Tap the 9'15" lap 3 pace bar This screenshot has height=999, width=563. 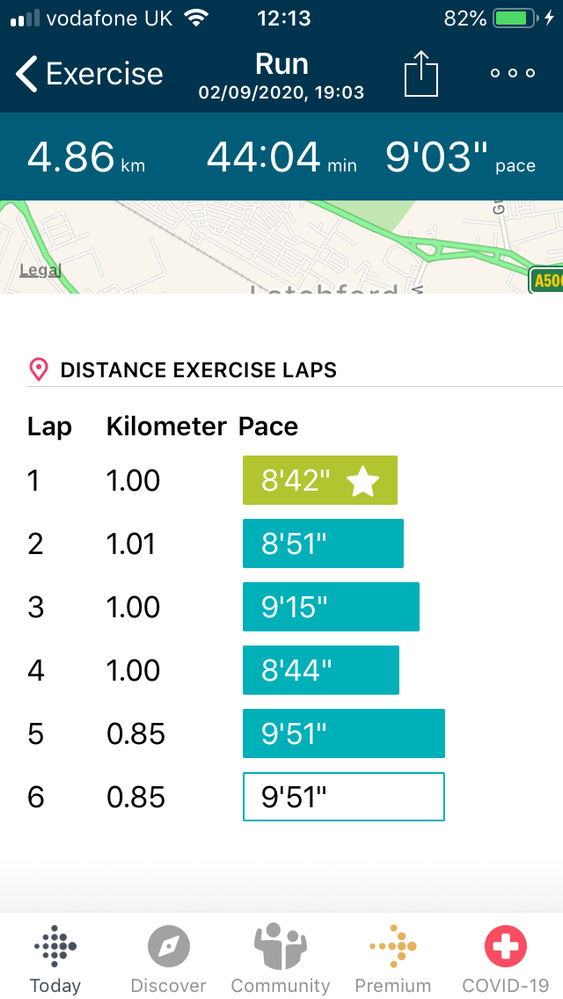[331, 607]
